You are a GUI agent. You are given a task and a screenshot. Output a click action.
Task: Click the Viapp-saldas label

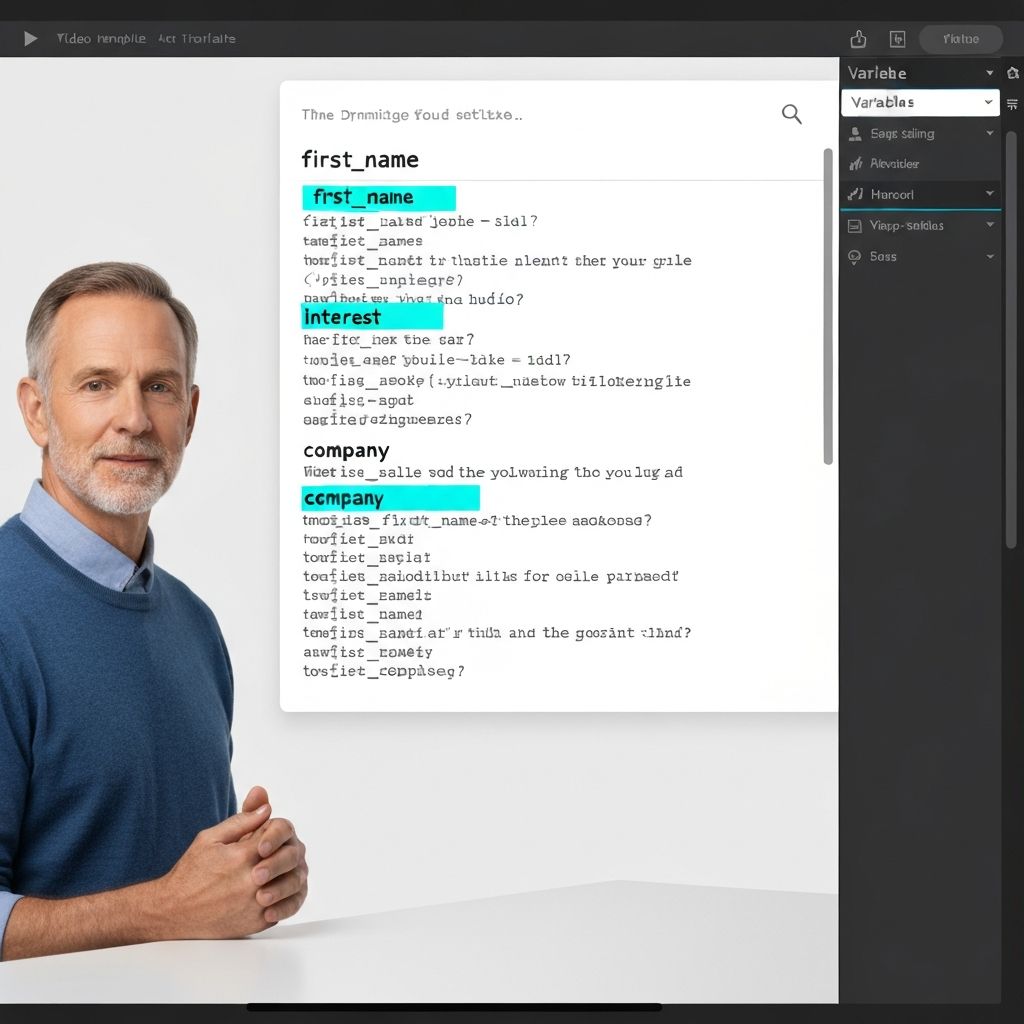click(906, 226)
